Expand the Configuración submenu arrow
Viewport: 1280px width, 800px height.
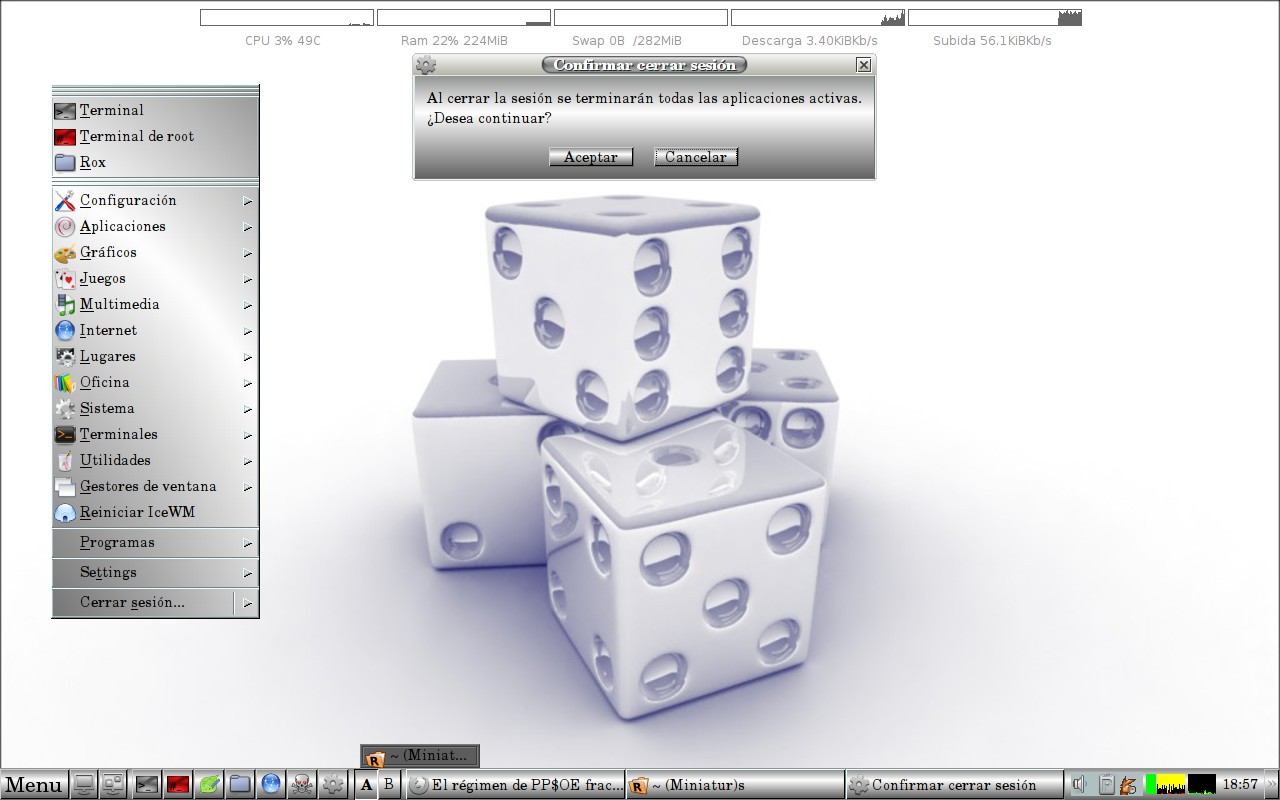click(247, 201)
